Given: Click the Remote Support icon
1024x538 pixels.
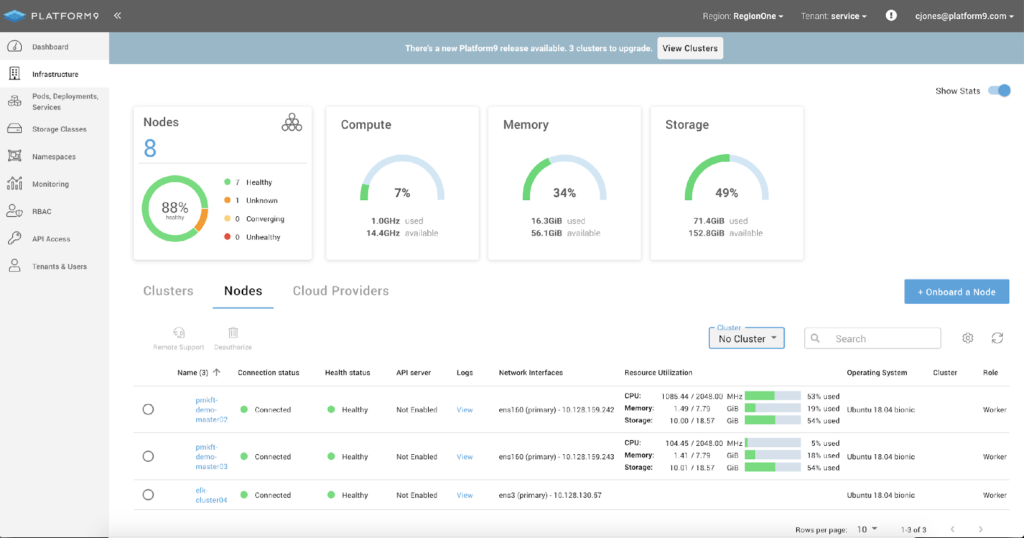Looking at the screenshot, I should [x=178, y=333].
